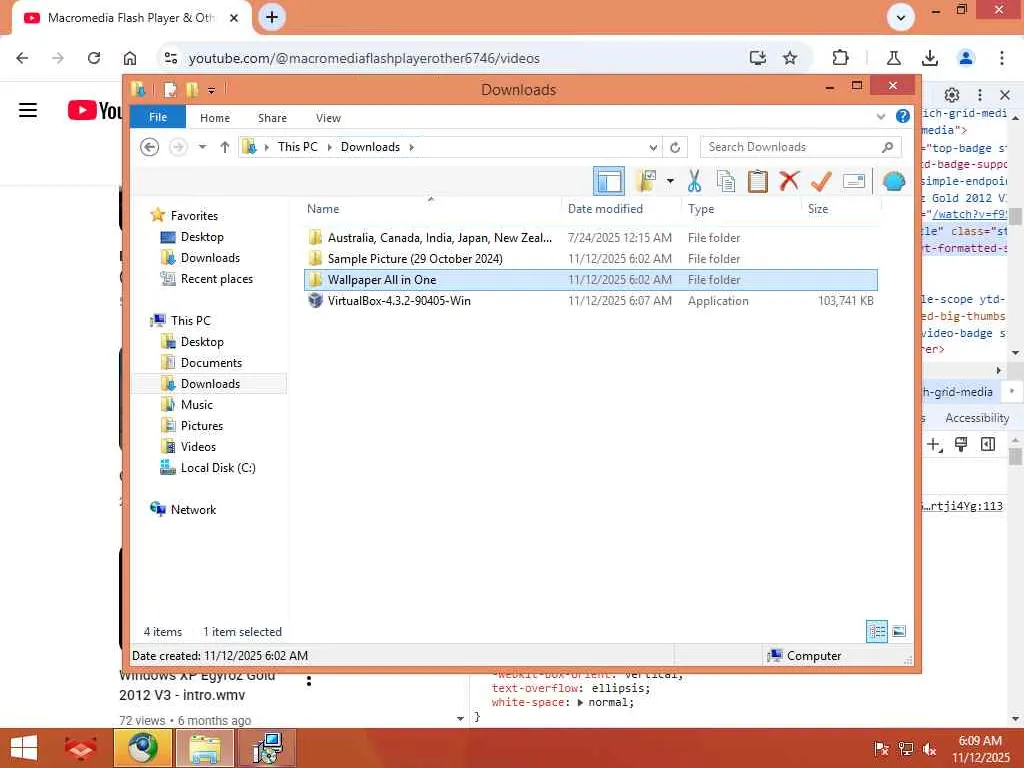The height and width of the screenshot is (768, 1024).
Task: Click the blue shell icon
Action: (893, 181)
